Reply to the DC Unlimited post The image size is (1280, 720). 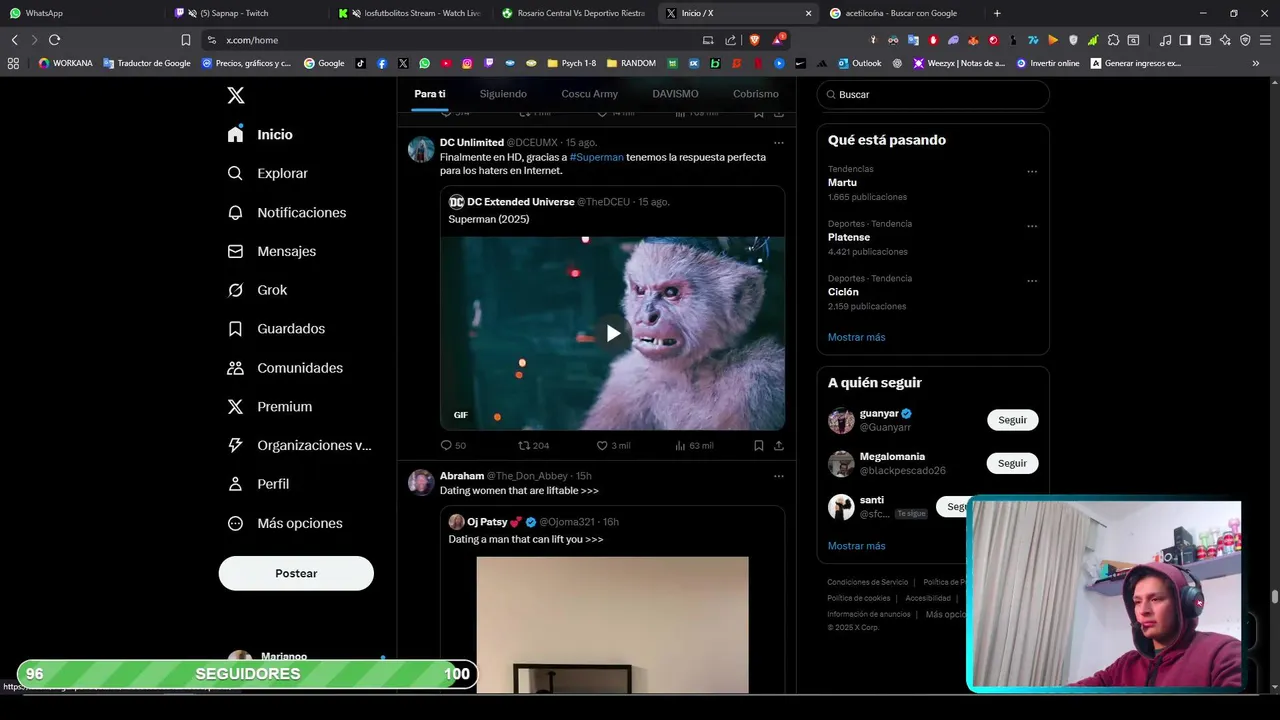click(453, 445)
